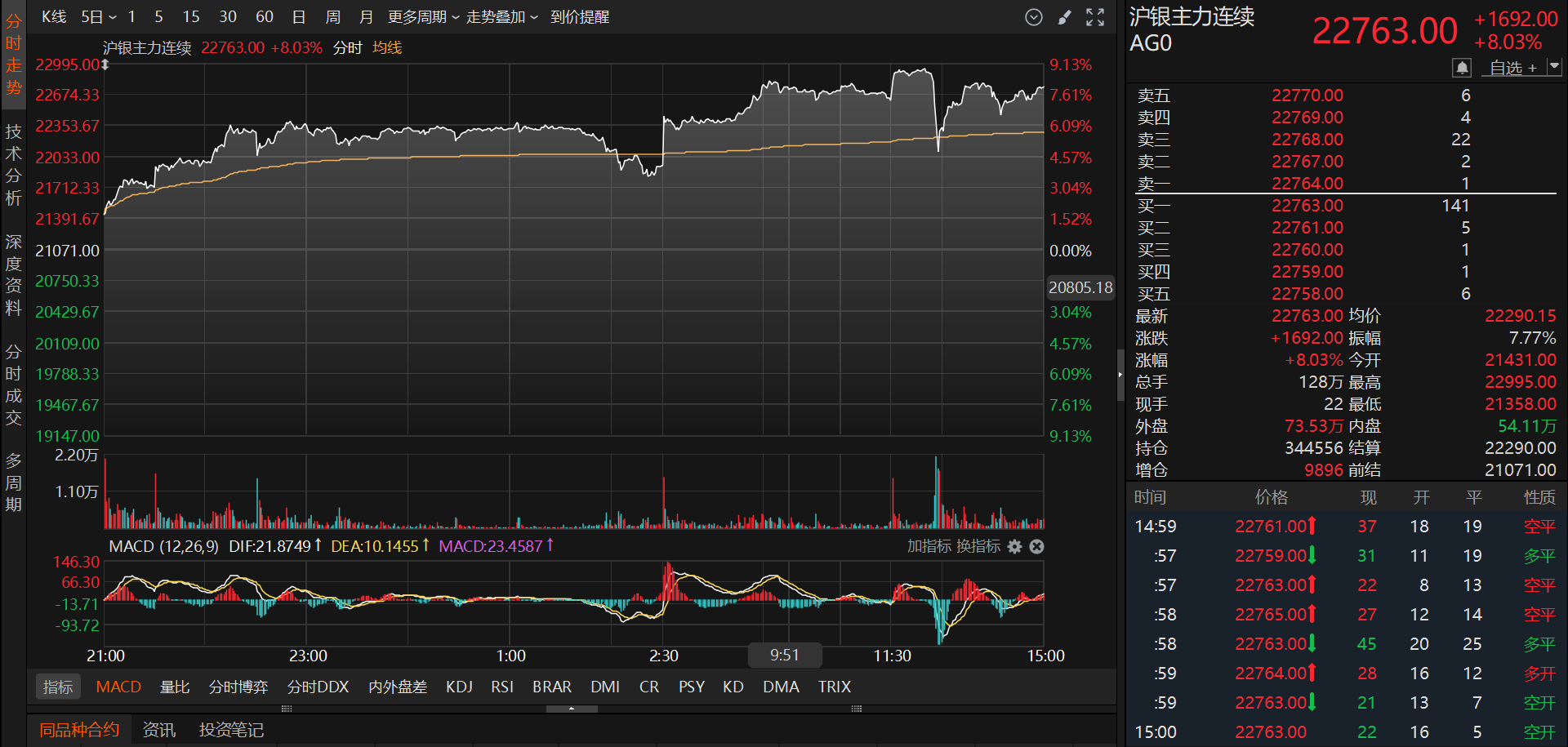Click the bottom panel expand arrow handle
1568x747 pixels.
point(572,709)
